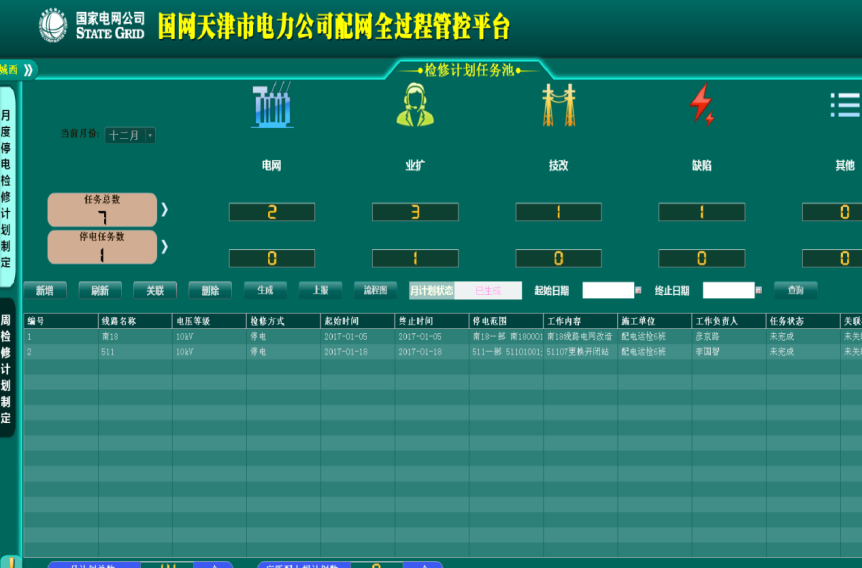Open the 其他 list icon
This screenshot has width=862, height=568.
click(845, 105)
